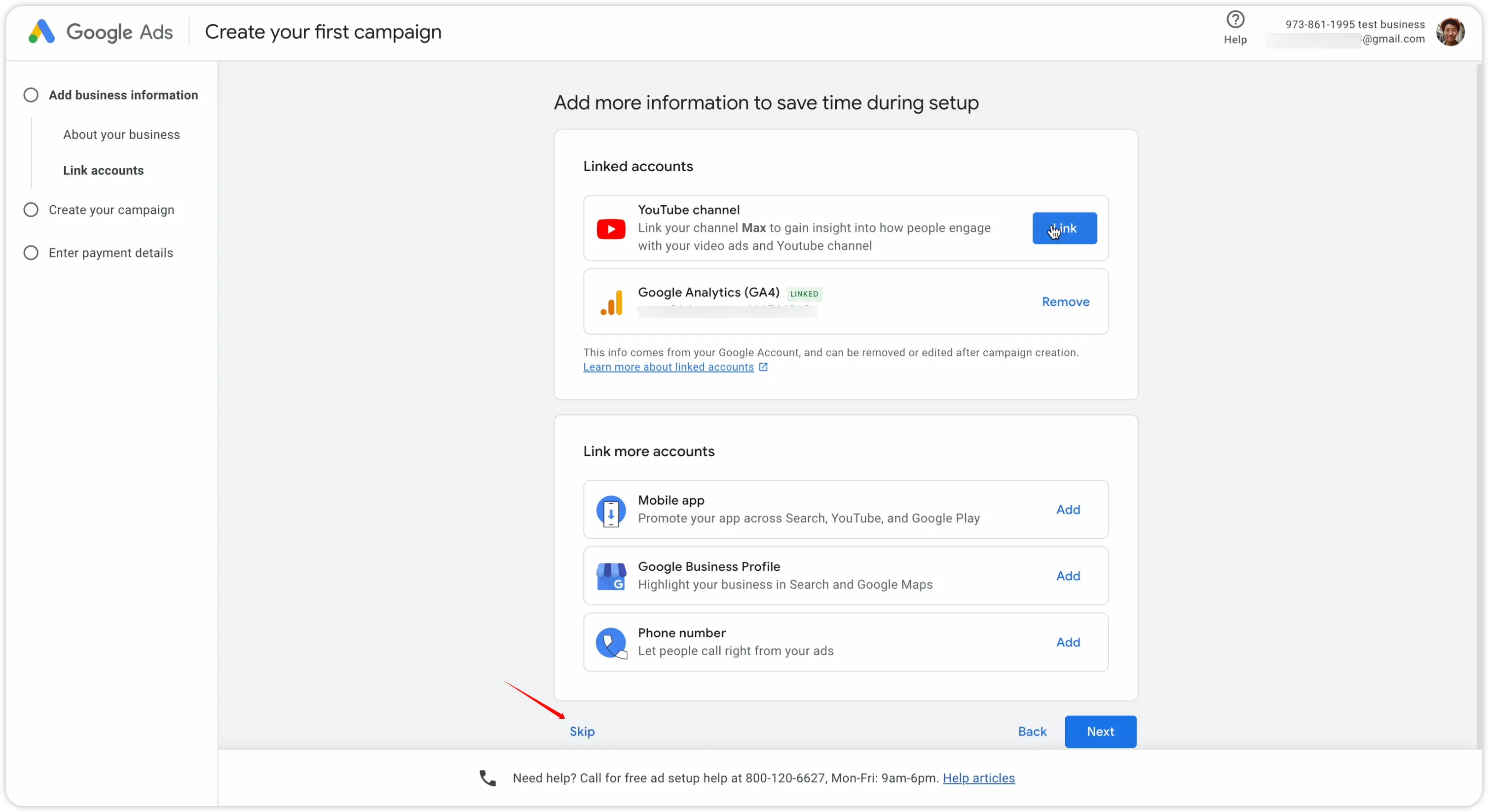Select the Create your campaign step circle
Screen dimensions: 1488x812
coord(31,210)
